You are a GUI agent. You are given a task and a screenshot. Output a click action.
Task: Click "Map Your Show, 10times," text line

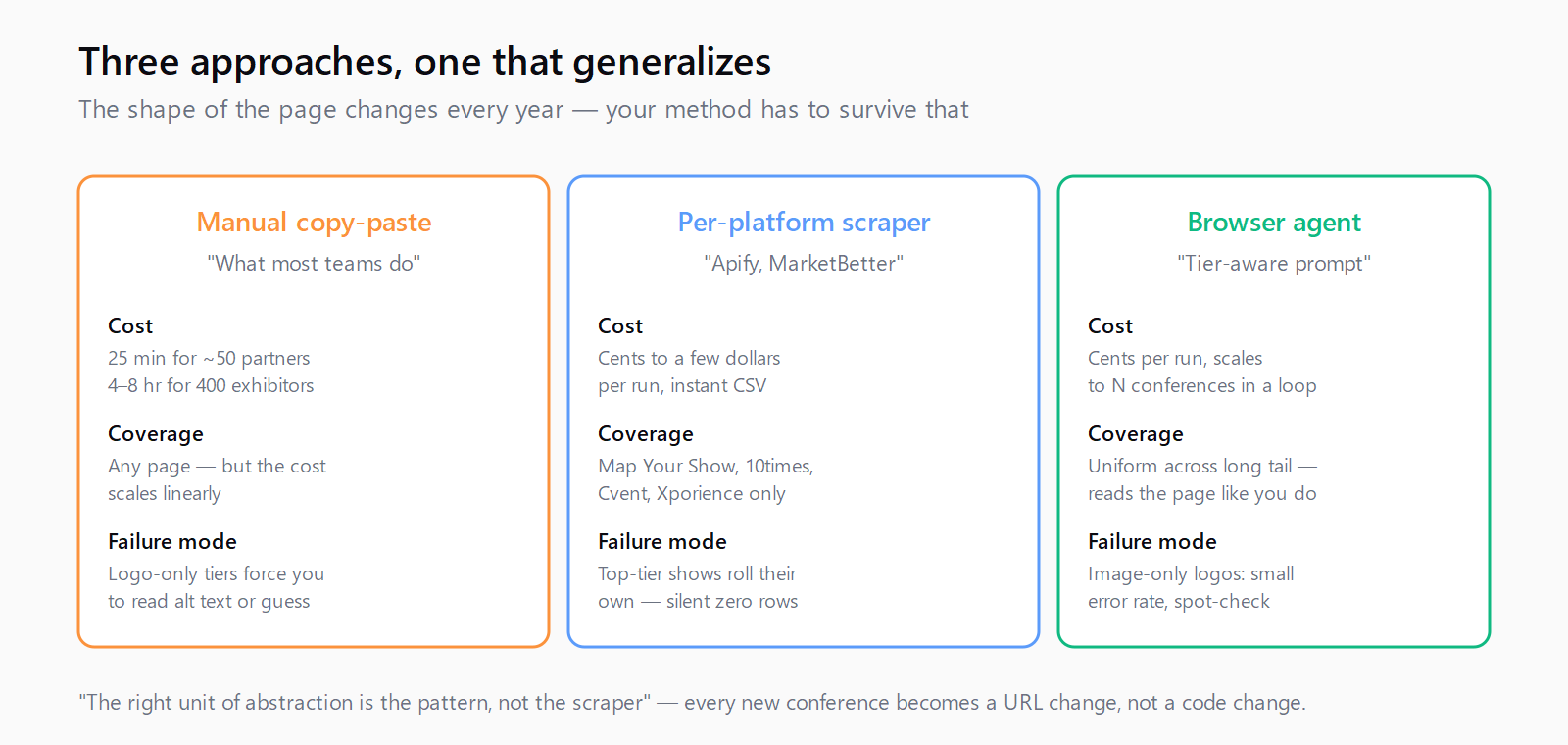706,466
